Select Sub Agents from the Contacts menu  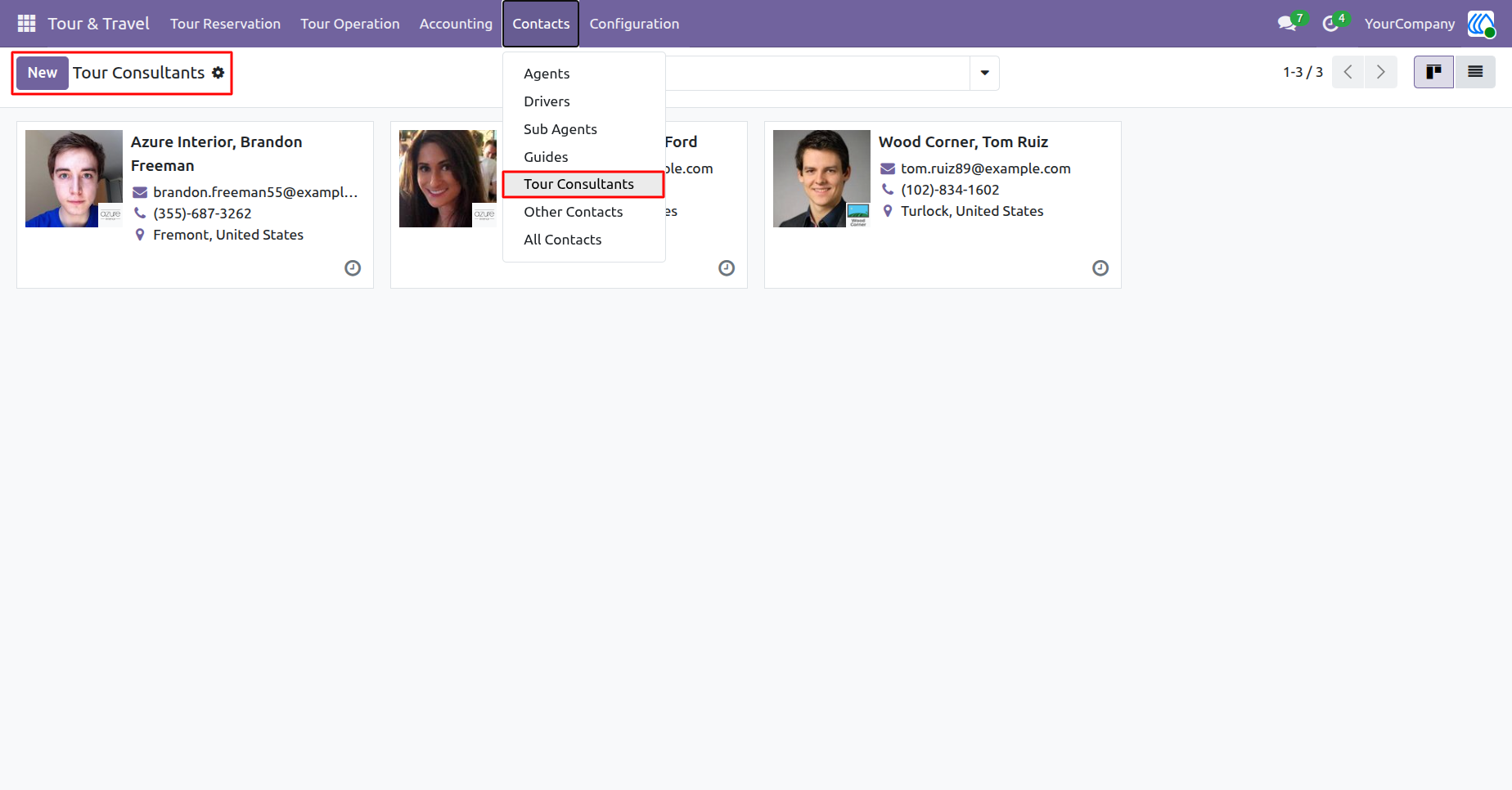tap(584, 129)
